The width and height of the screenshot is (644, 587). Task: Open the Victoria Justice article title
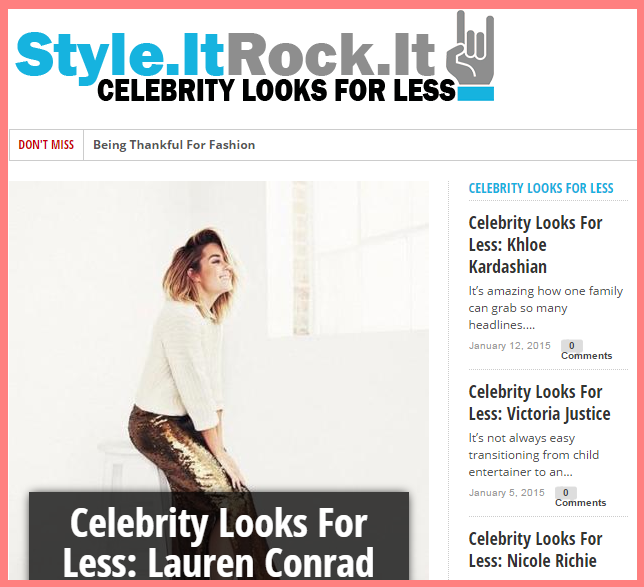pyautogui.click(x=539, y=403)
